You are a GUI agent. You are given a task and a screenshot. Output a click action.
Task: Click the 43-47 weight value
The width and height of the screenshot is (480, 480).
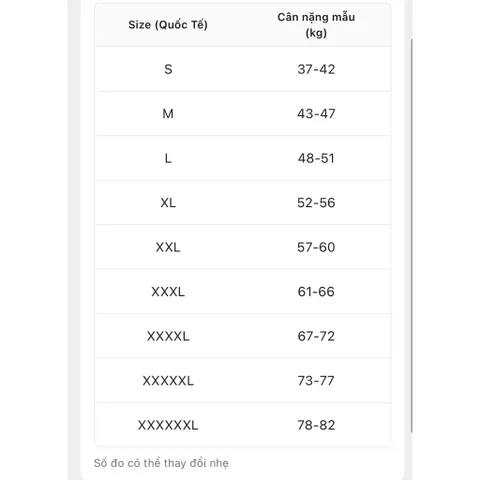pyautogui.click(x=316, y=114)
